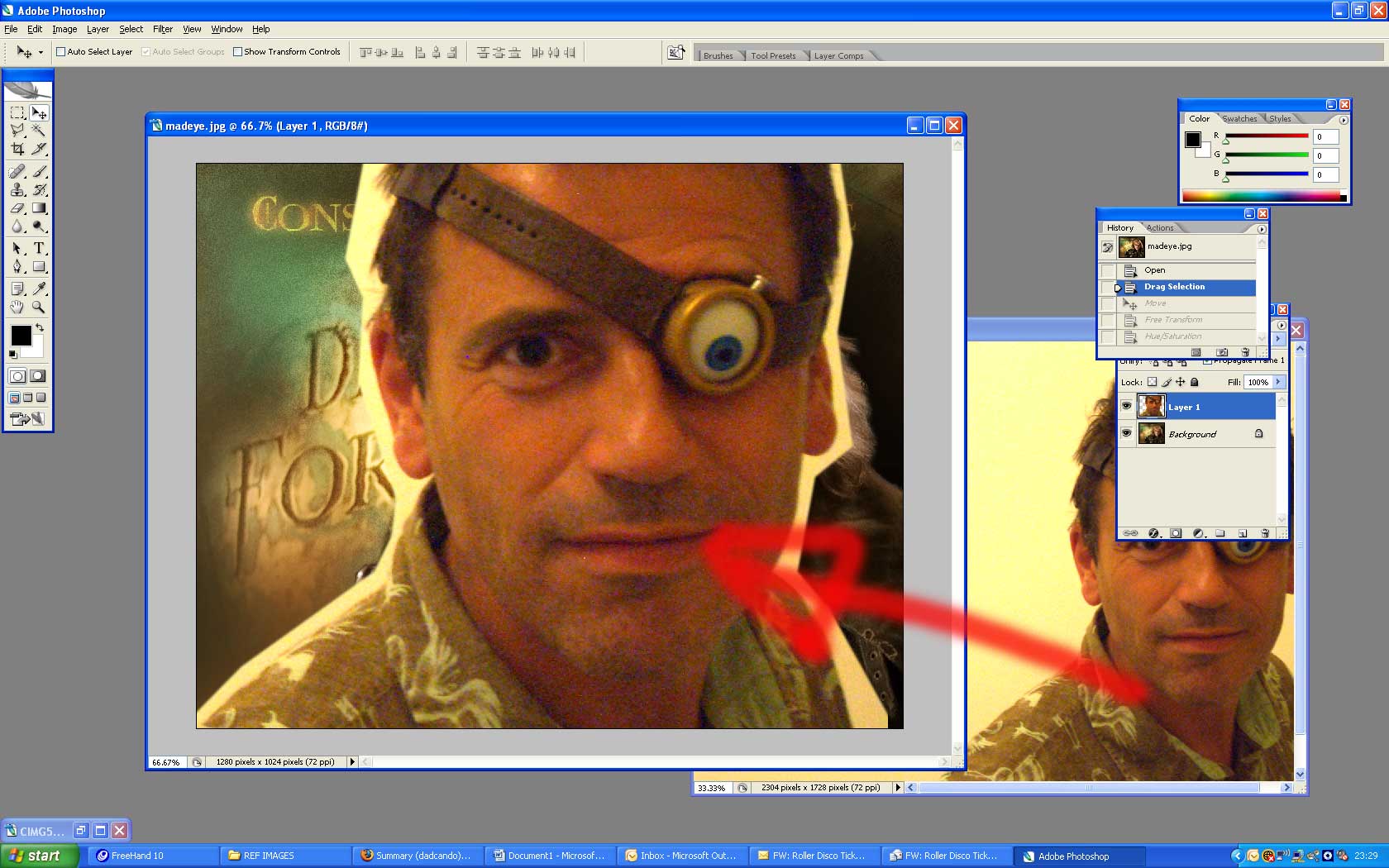Open the File Browser toggle icon
The width and height of the screenshot is (1389, 868).
coord(676,52)
